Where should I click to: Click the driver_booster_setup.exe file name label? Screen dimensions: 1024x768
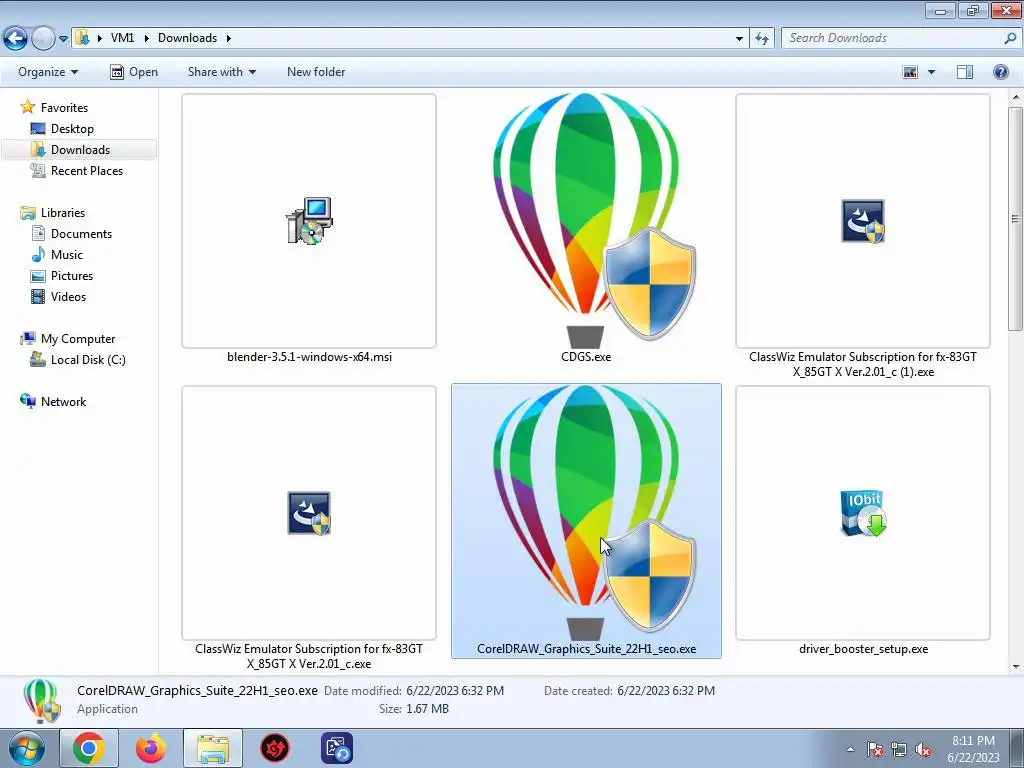(863, 648)
